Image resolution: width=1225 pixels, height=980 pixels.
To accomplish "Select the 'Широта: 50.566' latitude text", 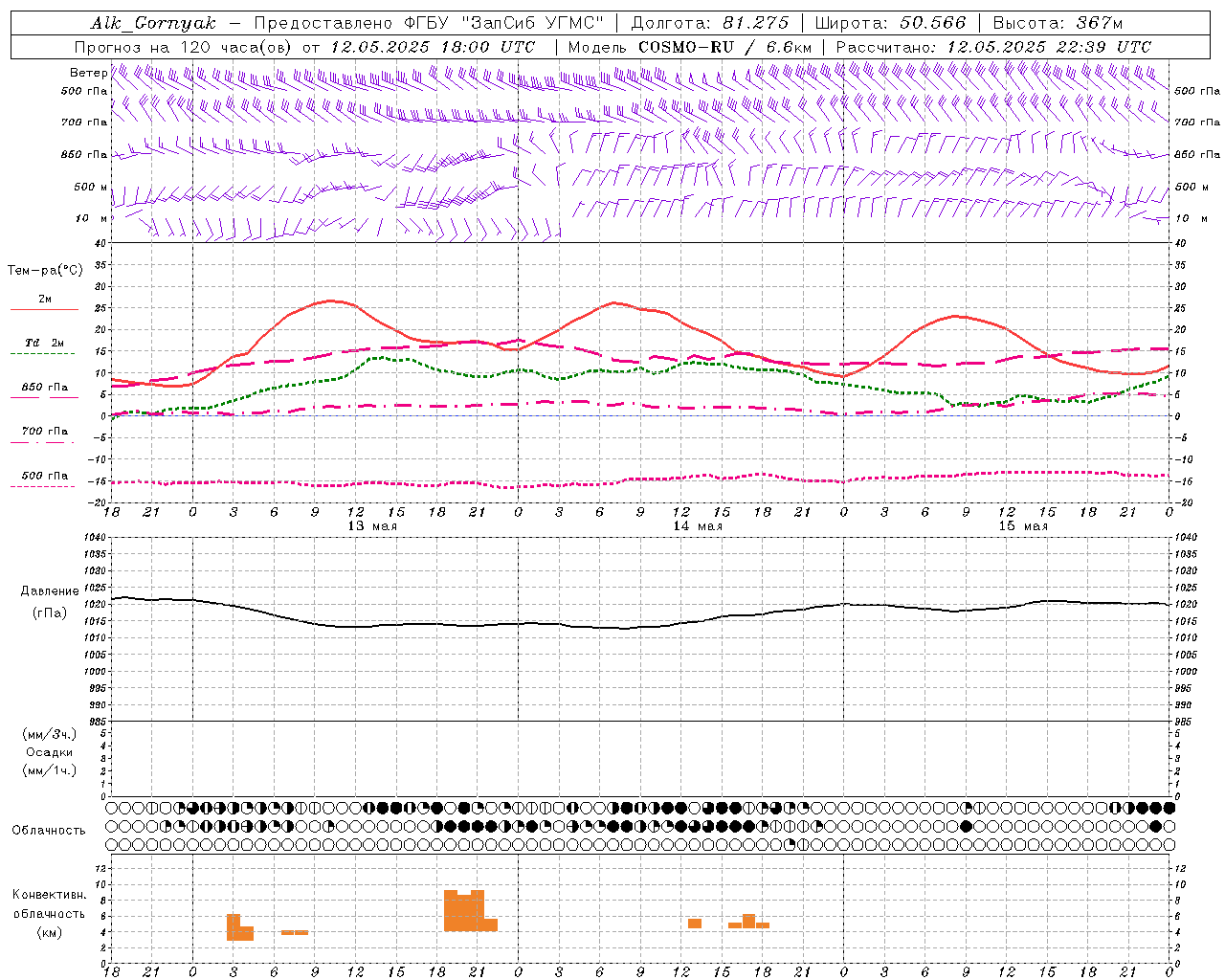I will 891,23.
